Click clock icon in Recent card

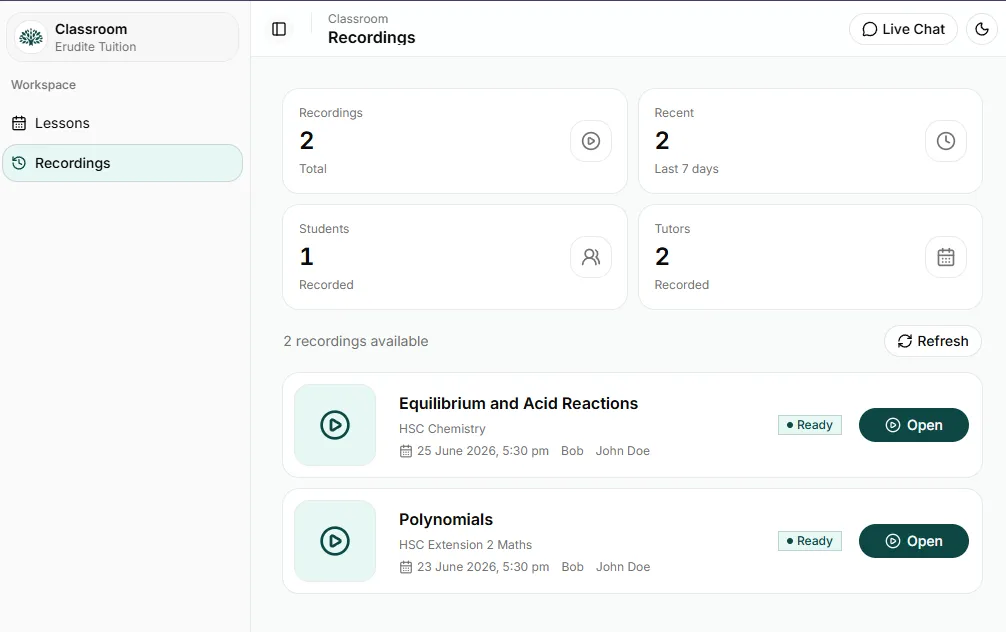pyautogui.click(x=946, y=141)
